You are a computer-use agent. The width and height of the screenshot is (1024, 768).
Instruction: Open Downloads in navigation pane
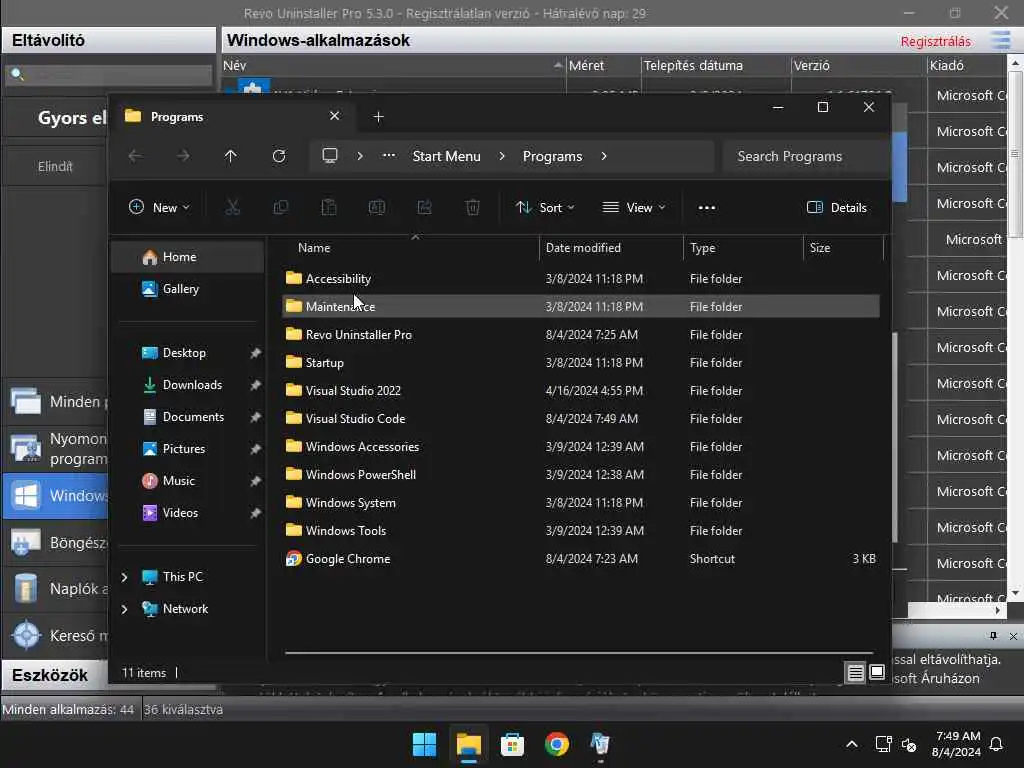pos(192,385)
